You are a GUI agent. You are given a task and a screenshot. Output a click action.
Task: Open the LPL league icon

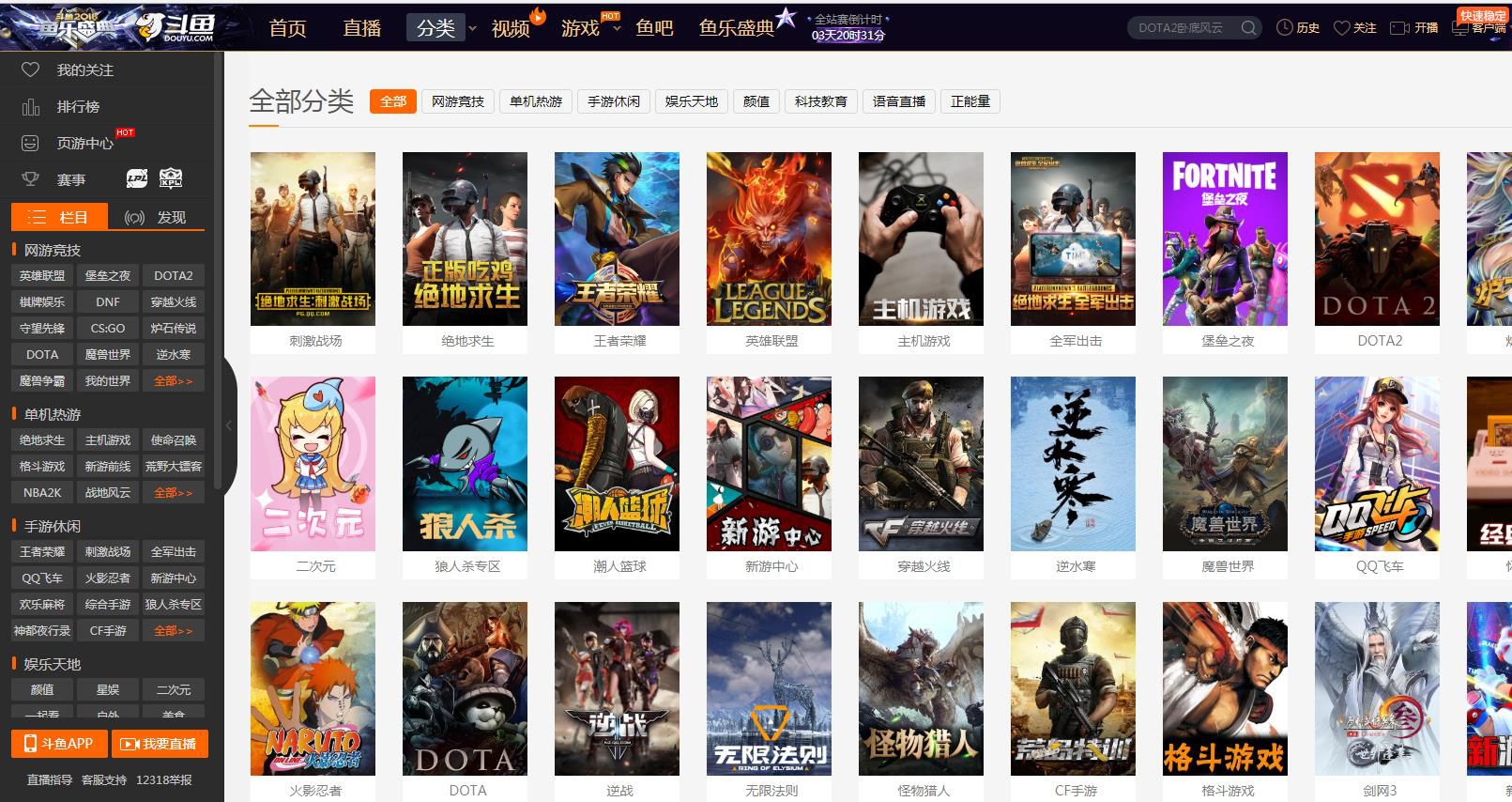tap(137, 178)
